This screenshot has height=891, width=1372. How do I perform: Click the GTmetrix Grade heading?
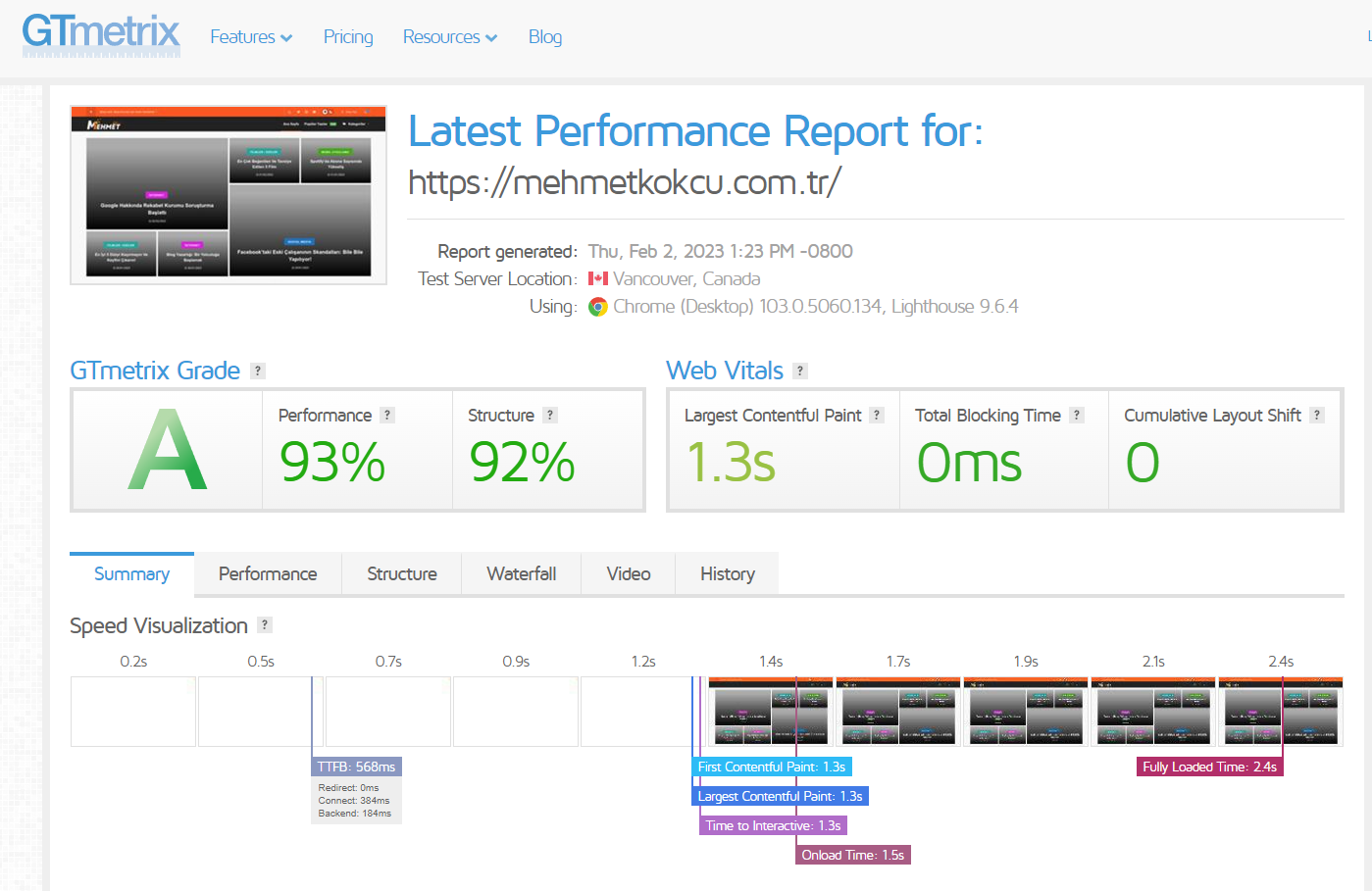[x=155, y=371]
